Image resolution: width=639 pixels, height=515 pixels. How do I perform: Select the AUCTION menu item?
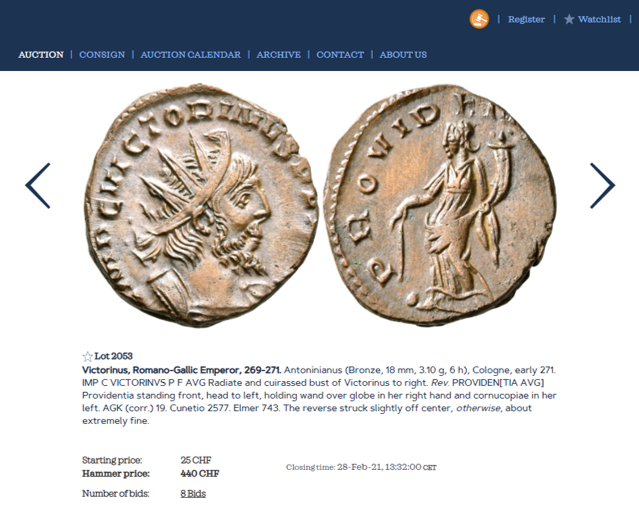coord(41,55)
